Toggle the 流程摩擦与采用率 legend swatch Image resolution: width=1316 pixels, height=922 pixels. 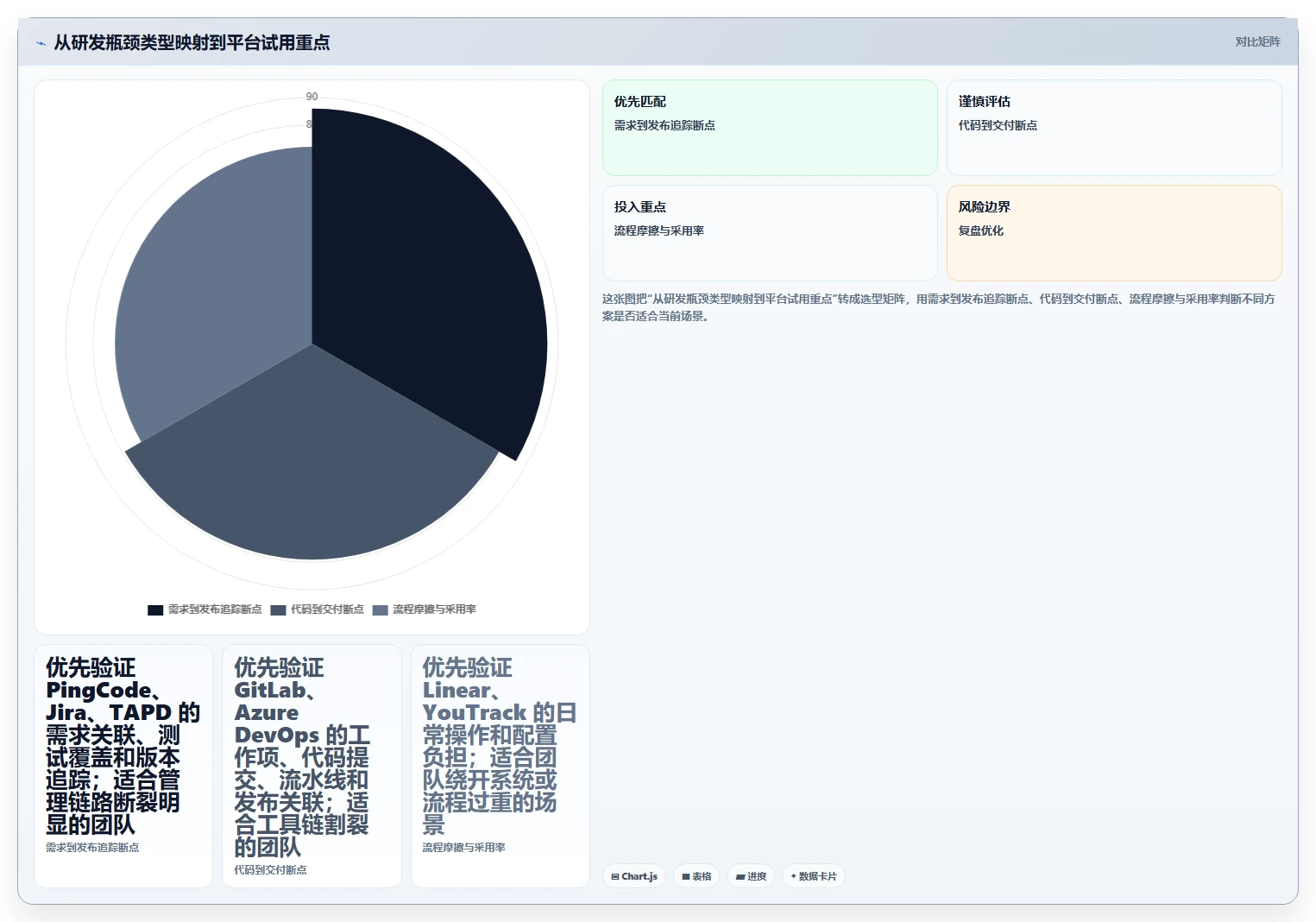(380, 609)
